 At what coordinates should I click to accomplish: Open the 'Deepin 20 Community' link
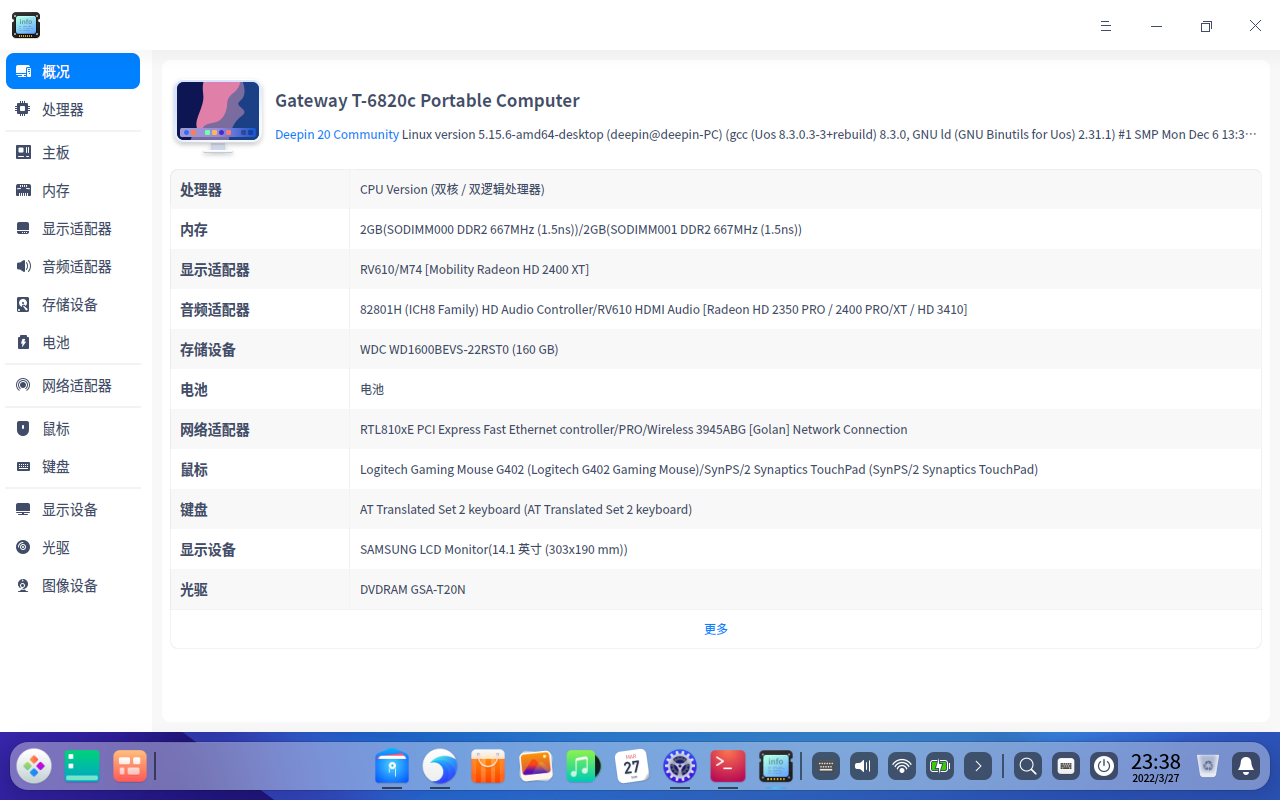click(337, 134)
